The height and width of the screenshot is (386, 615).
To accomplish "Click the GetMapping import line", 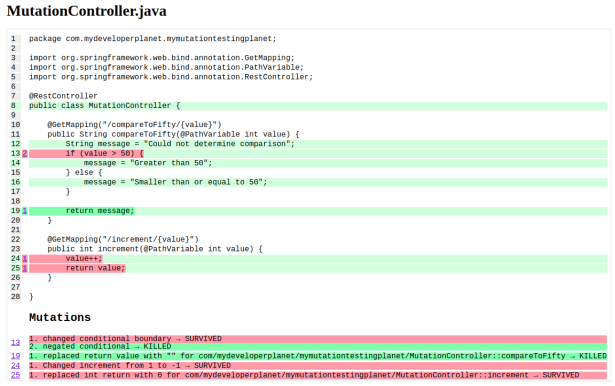I will point(162,58).
